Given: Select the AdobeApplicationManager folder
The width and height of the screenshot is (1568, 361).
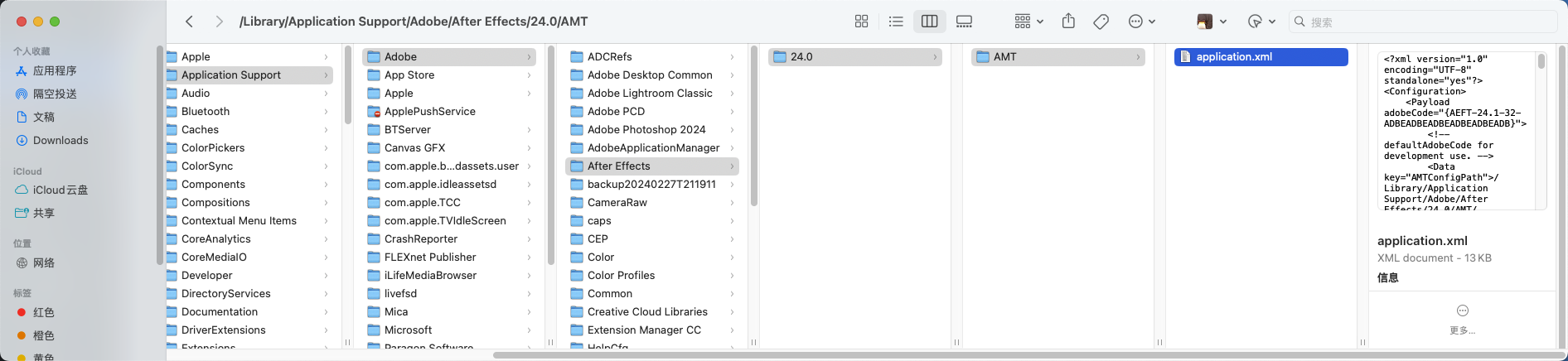Looking at the screenshot, I should coord(653,148).
